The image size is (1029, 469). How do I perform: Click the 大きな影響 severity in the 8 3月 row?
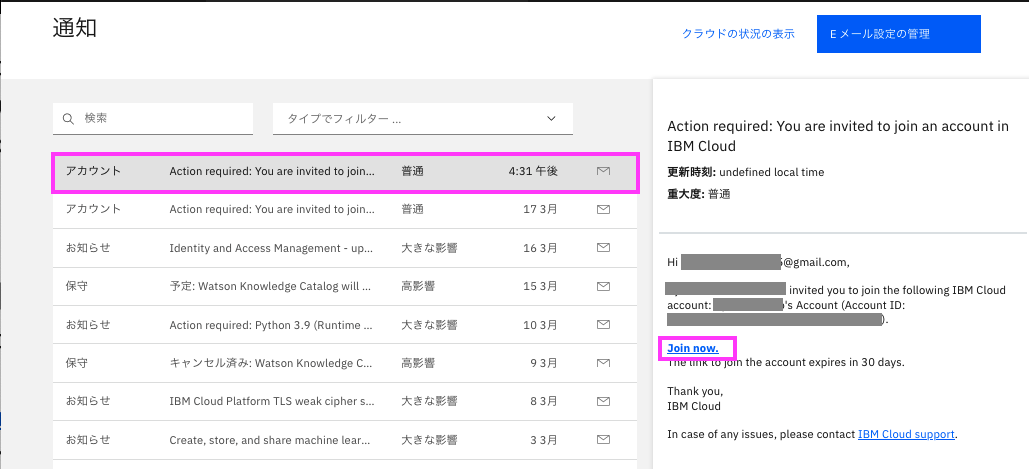click(429, 400)
